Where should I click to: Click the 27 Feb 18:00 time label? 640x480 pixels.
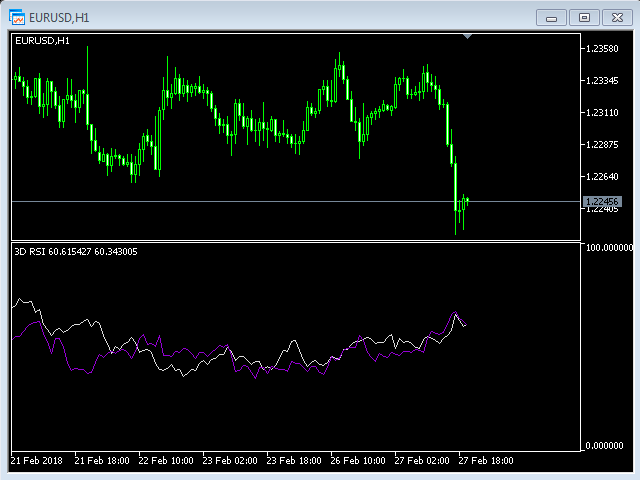pyautogui.click(x=486, y=460)
